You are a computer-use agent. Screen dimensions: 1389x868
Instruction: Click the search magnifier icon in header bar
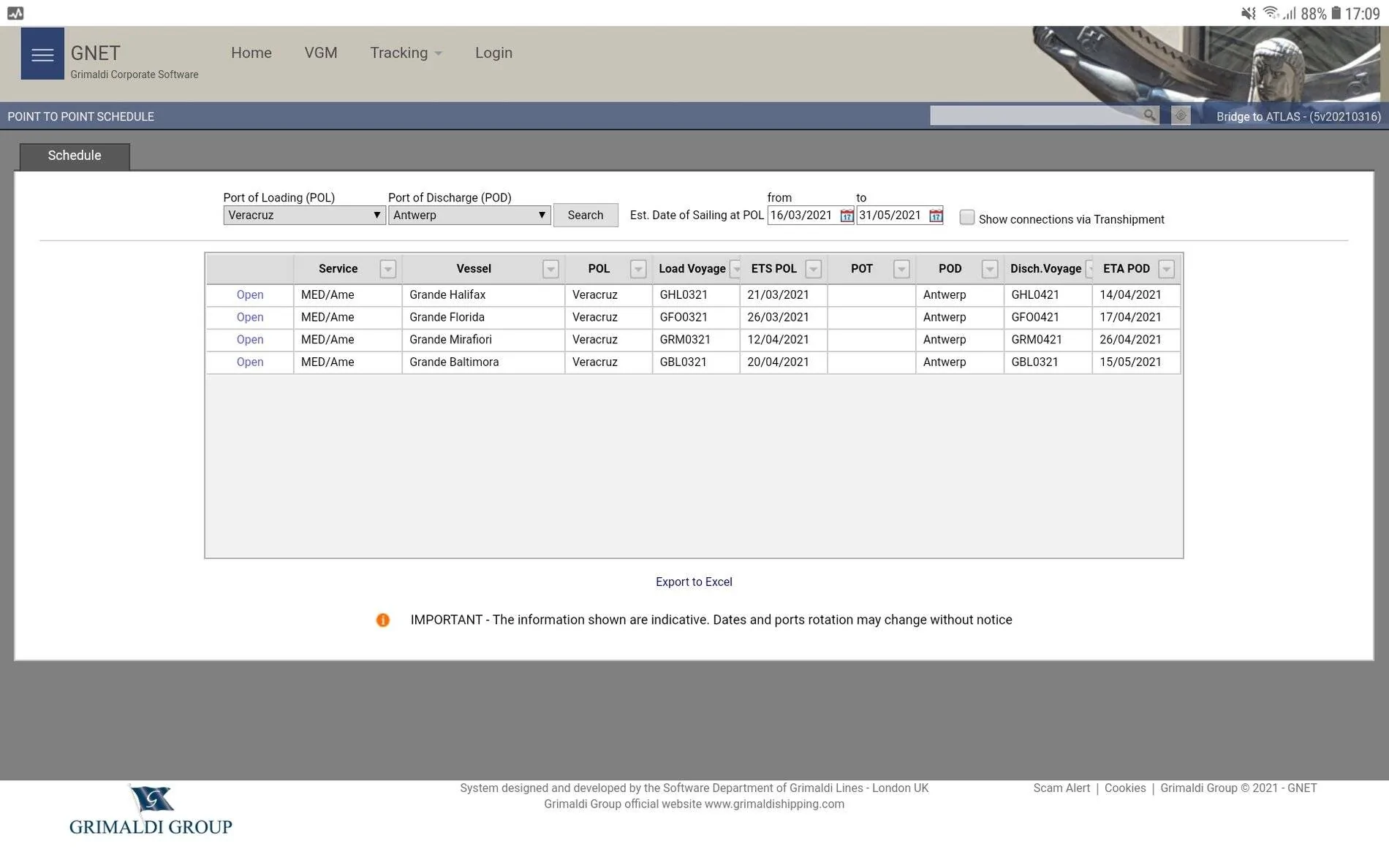[1149, 115]
